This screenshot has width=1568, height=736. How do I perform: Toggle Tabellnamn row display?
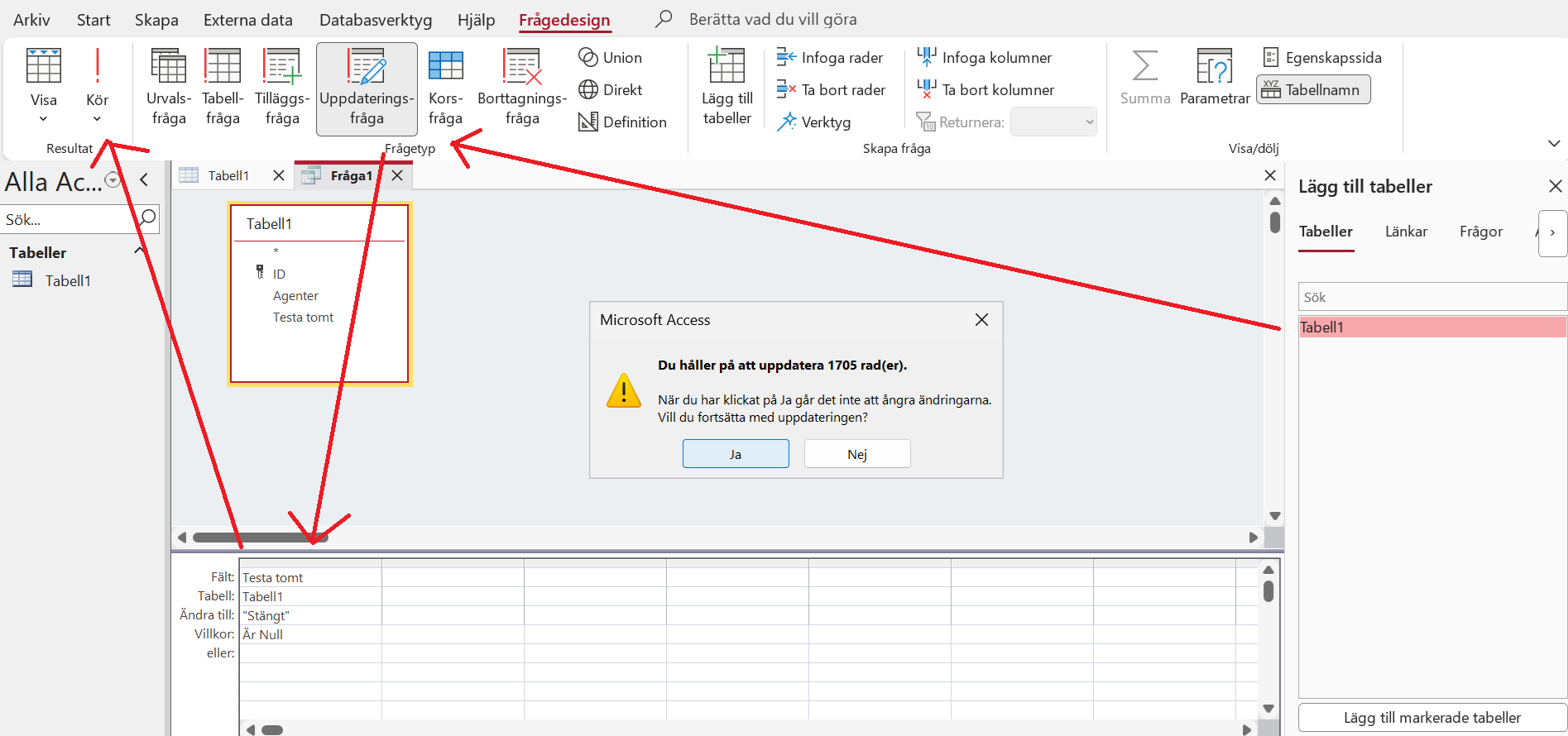tap(1313, 89)
